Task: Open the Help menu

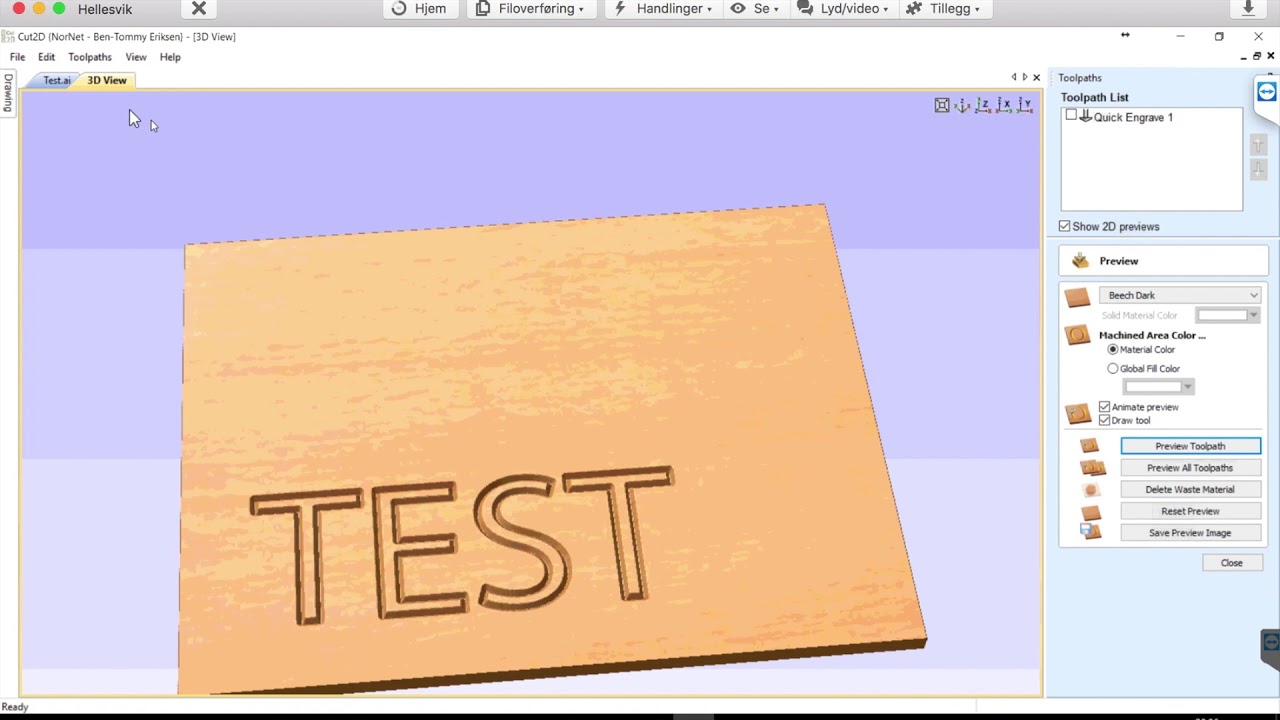Action: (170, 57)
